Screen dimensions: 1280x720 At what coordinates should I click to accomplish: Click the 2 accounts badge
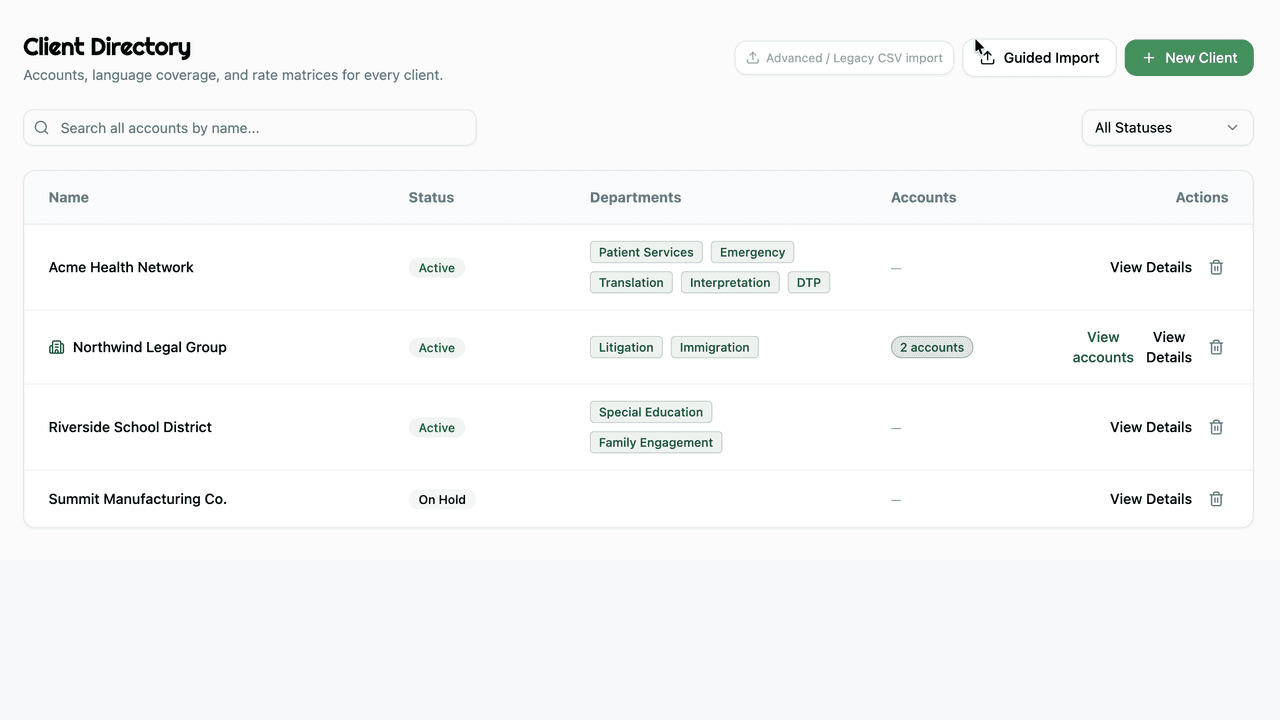click(x=932, y=347)
